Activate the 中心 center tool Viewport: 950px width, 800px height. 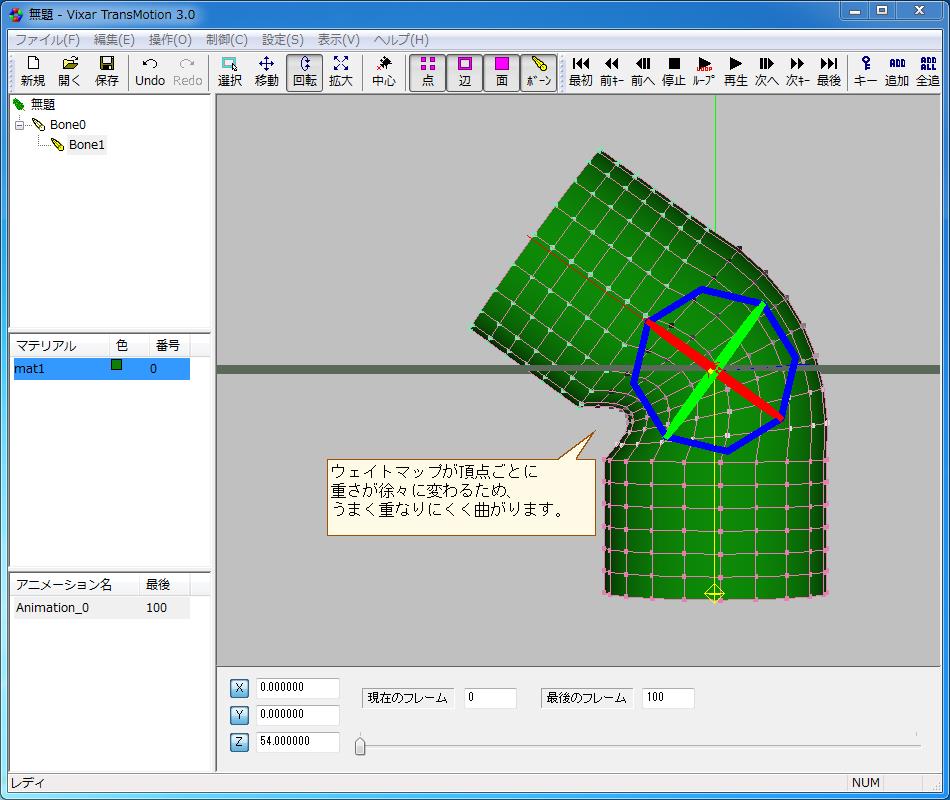click(x=385, y=71)
